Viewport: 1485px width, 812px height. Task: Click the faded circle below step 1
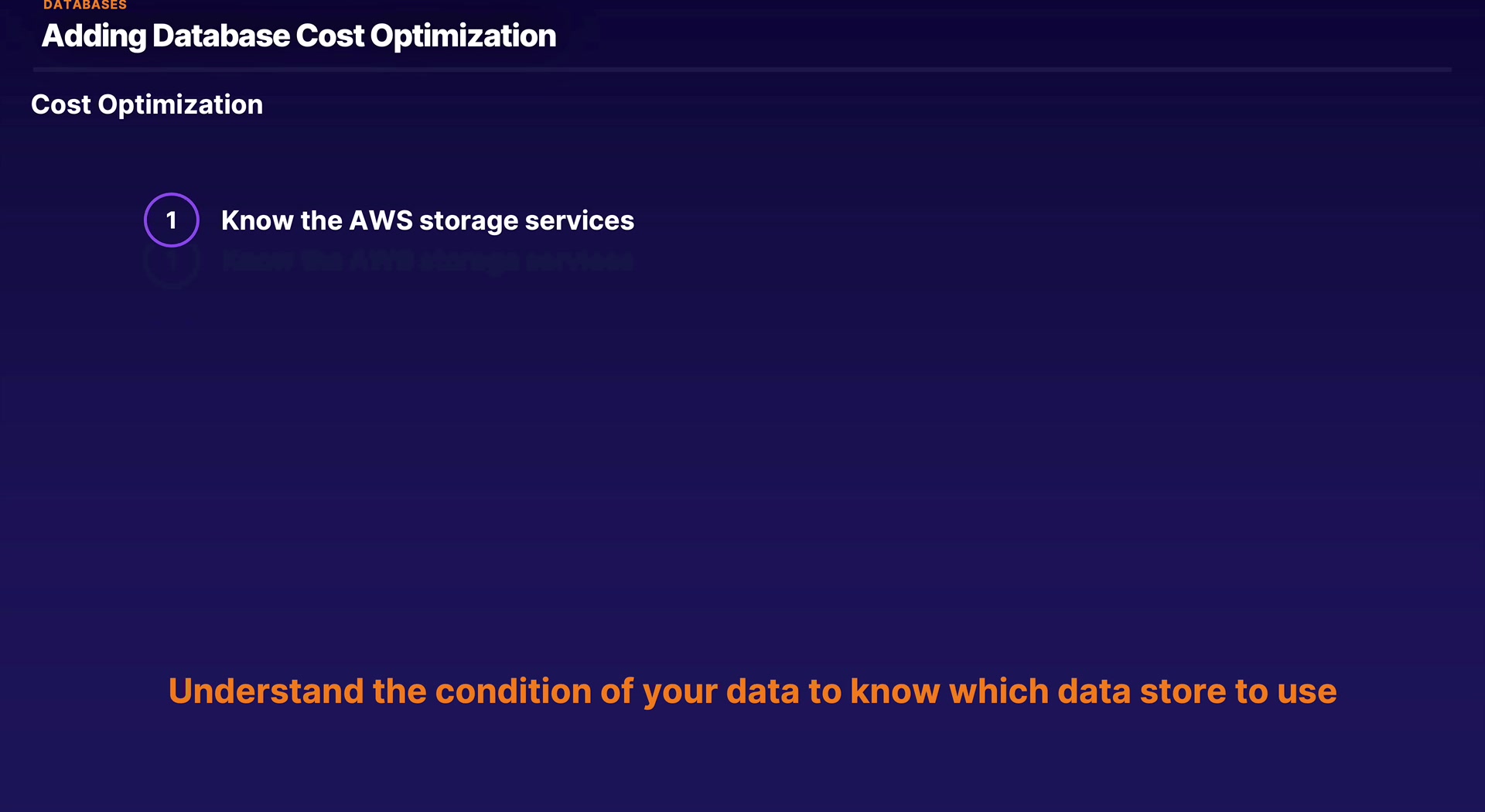172,264
